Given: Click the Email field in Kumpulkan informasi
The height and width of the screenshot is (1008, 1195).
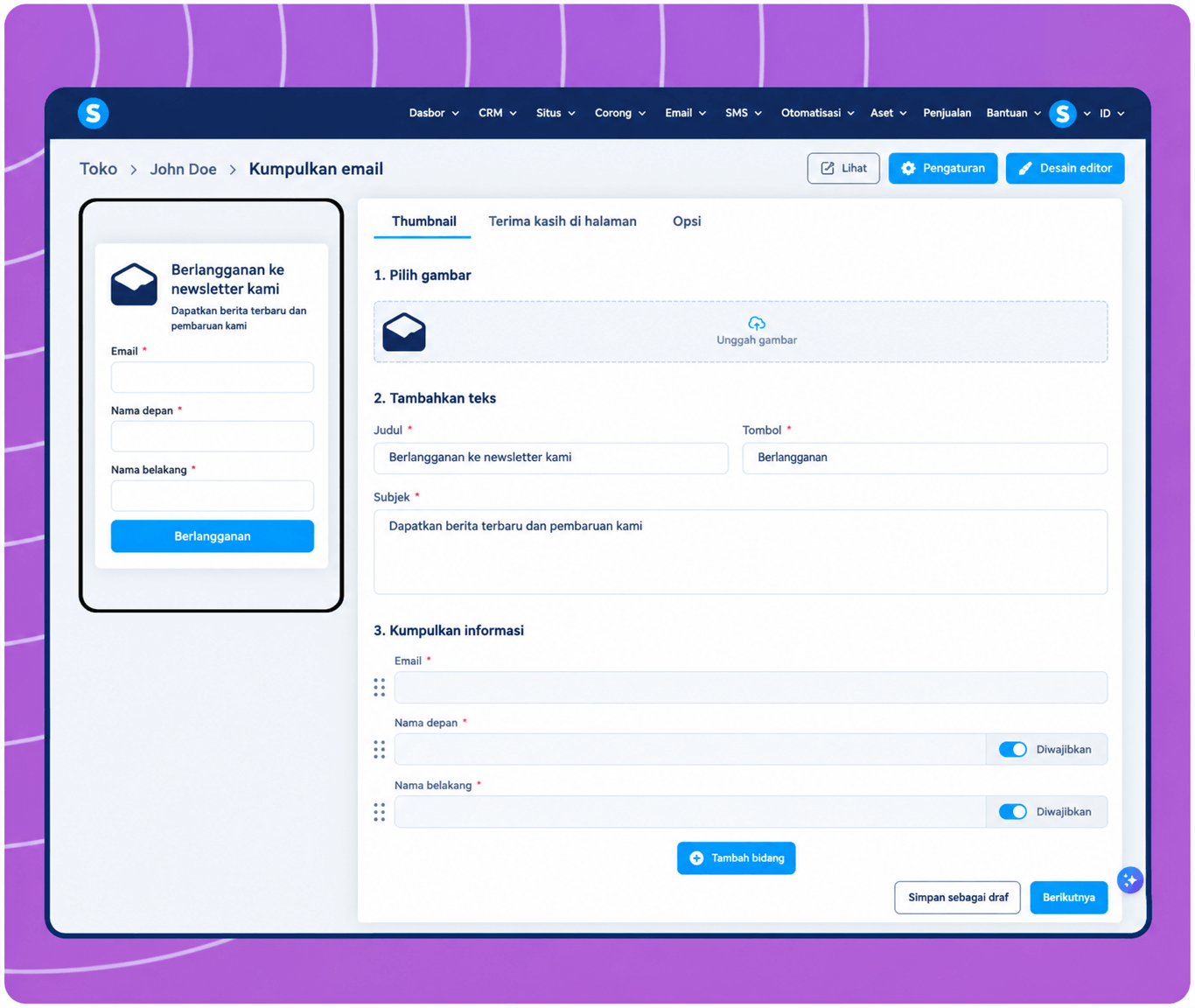Looking at the screenshot, I should [x=751, y=688].
